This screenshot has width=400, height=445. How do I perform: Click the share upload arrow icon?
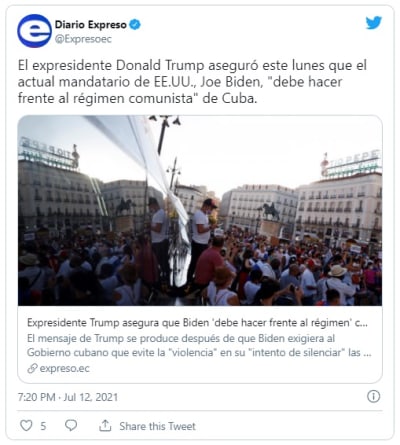(x=105, y=426)
